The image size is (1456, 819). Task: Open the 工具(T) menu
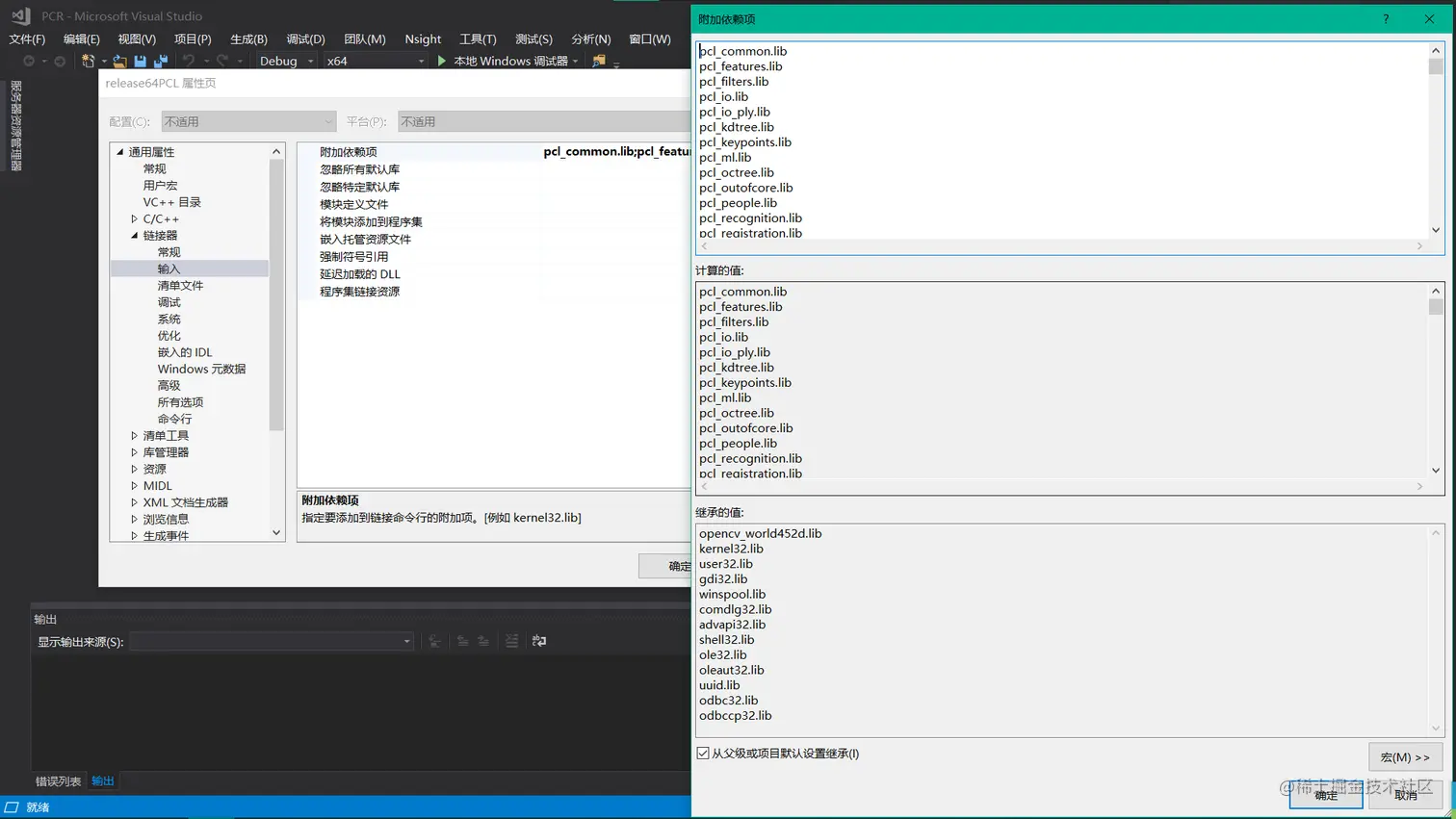478,38
